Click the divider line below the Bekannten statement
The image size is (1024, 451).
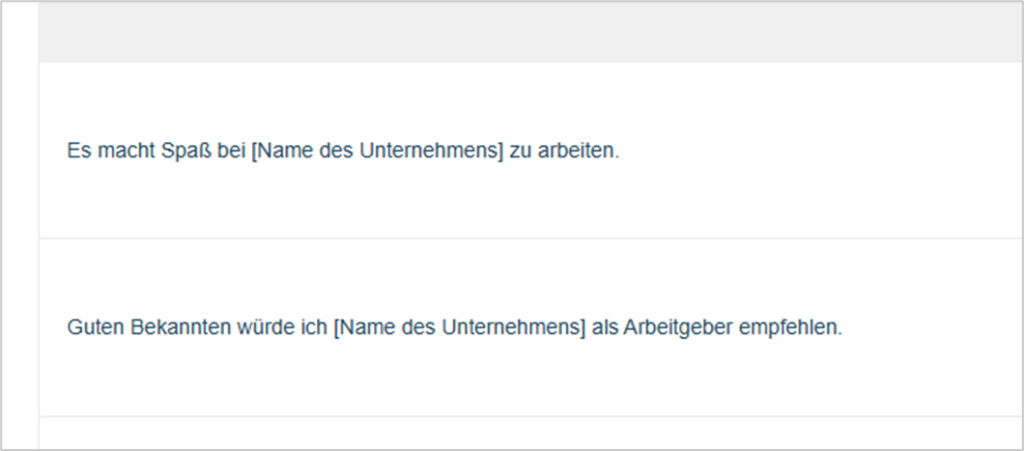tap(531, 416)
